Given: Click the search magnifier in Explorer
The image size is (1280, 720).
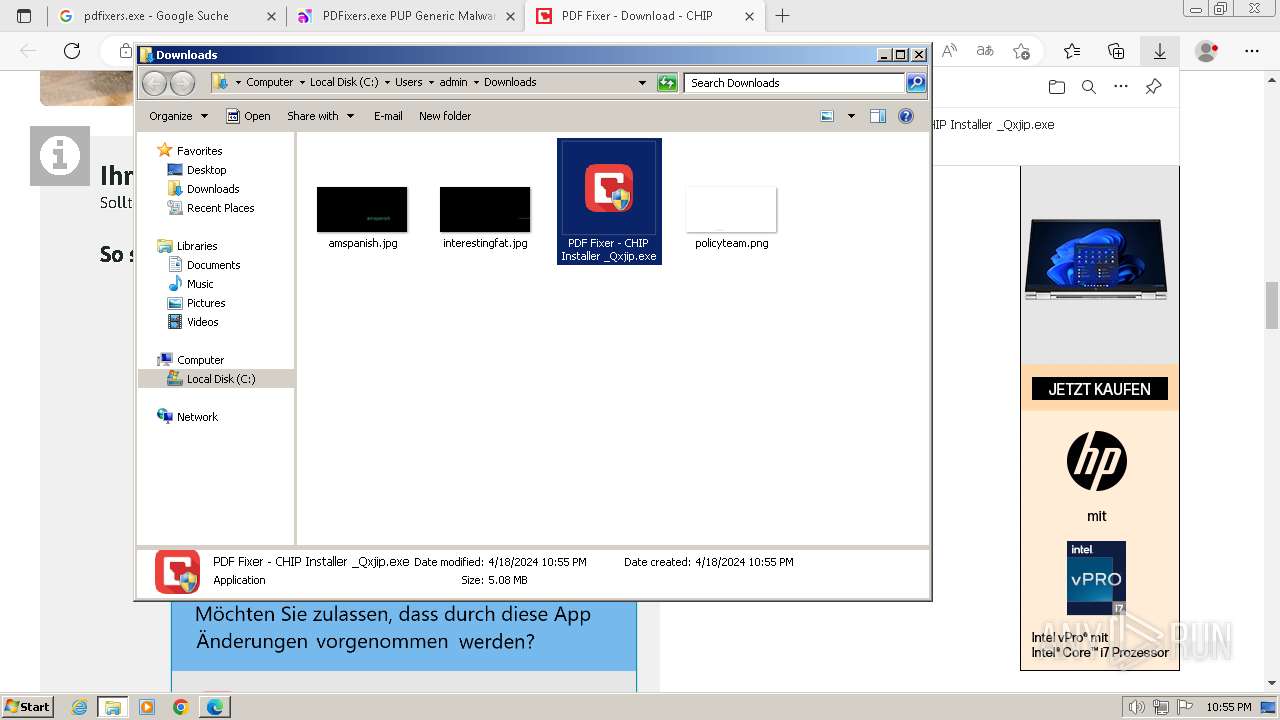Looking at the screenshot, I should click(915, 83).
